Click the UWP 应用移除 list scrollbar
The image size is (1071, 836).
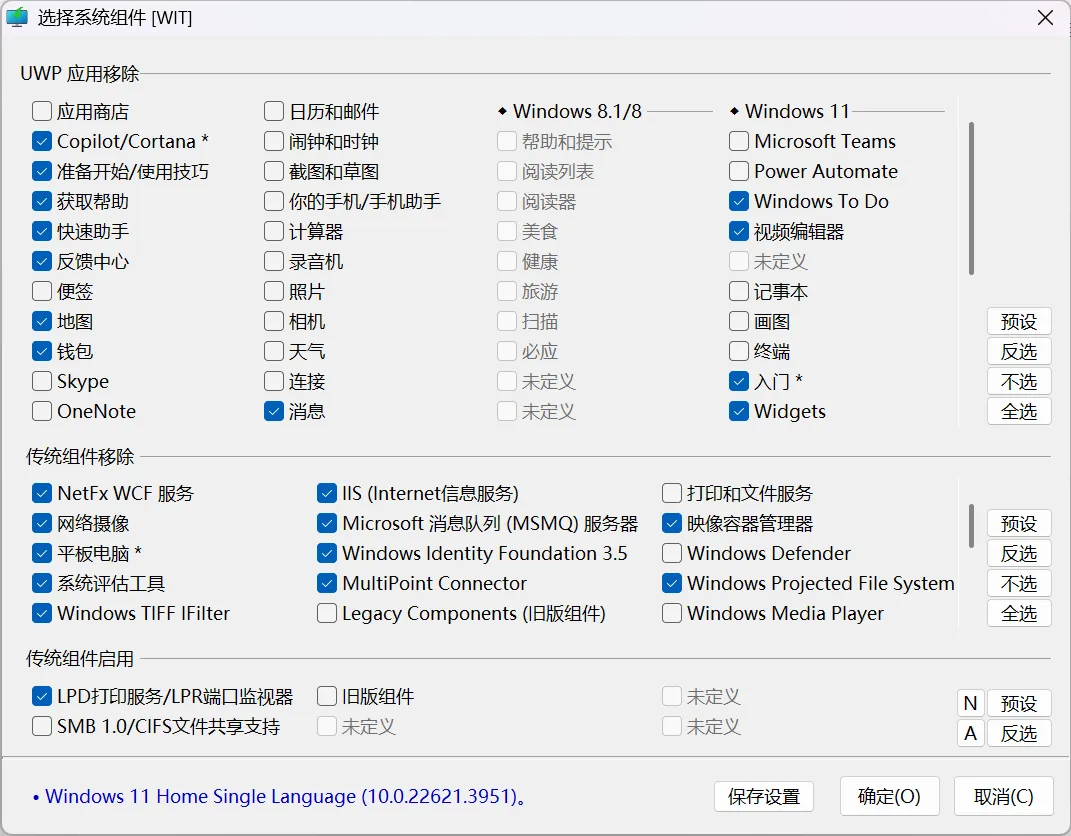pyautogui.click(x=971, y=198)
